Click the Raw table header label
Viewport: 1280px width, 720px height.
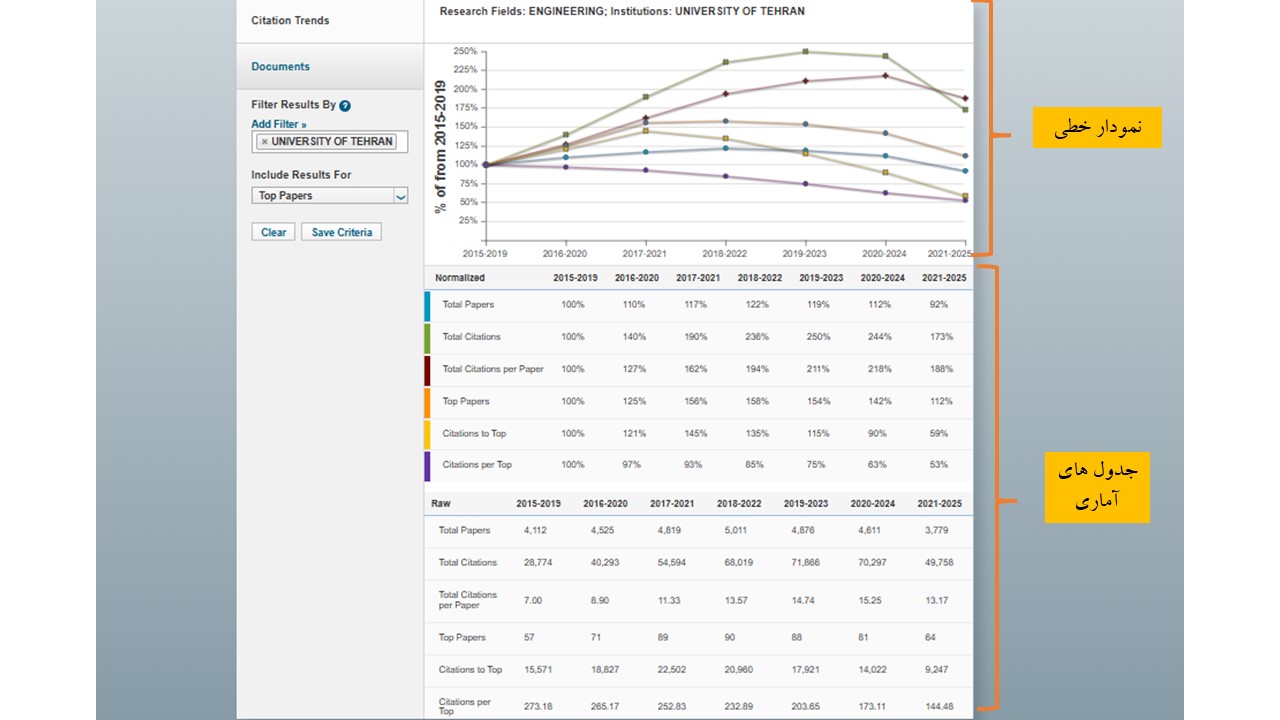[441, 503]
